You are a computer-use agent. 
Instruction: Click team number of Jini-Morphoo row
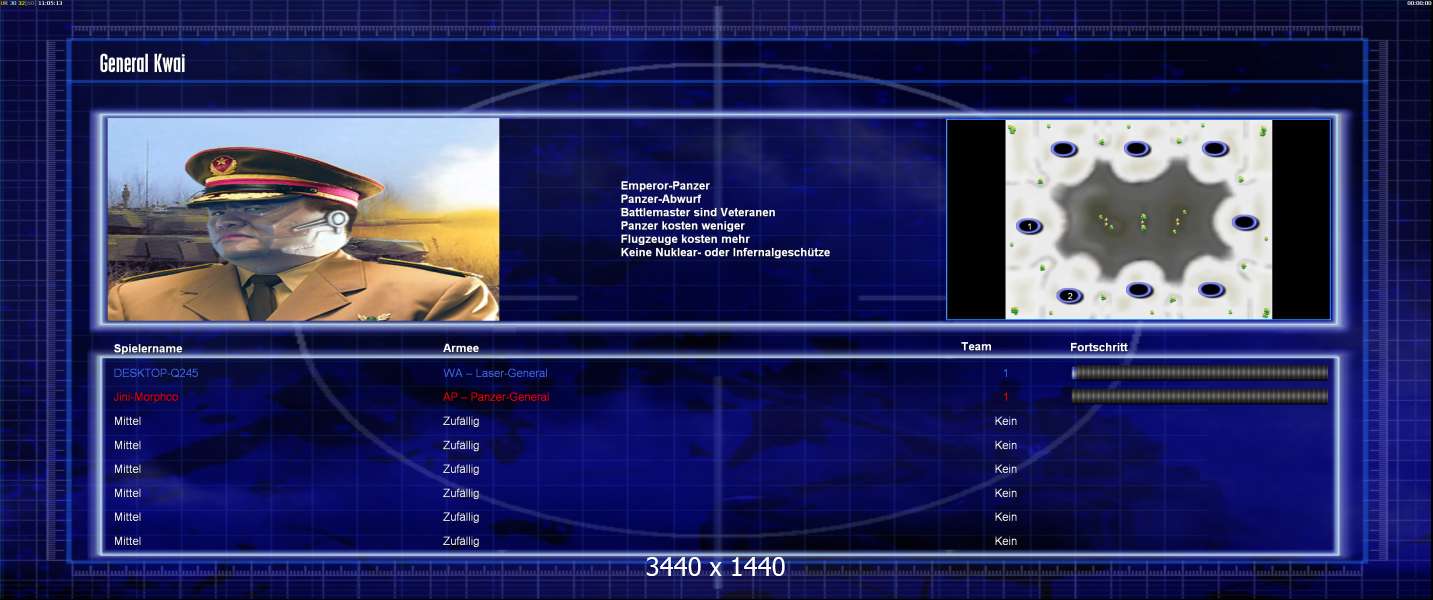(x=1006, y=397)
